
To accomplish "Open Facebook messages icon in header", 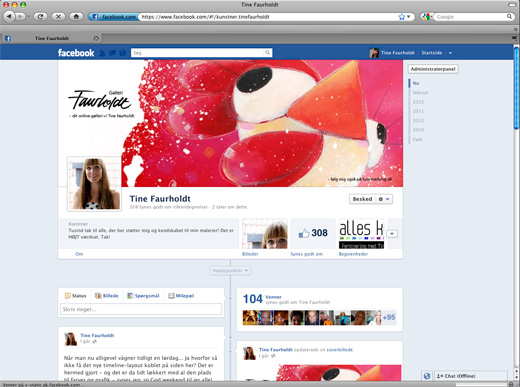I will [112, 53].
